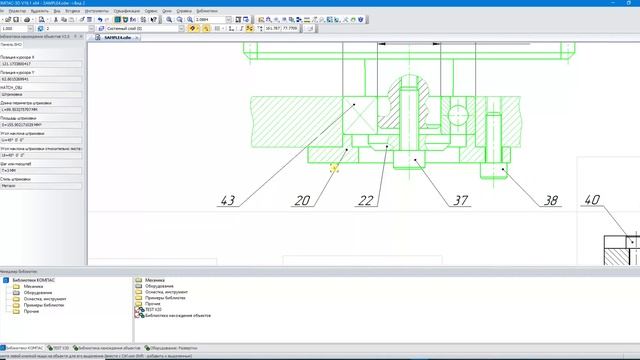Click the icon right of the scale dropdown

[x=238, y=20]
